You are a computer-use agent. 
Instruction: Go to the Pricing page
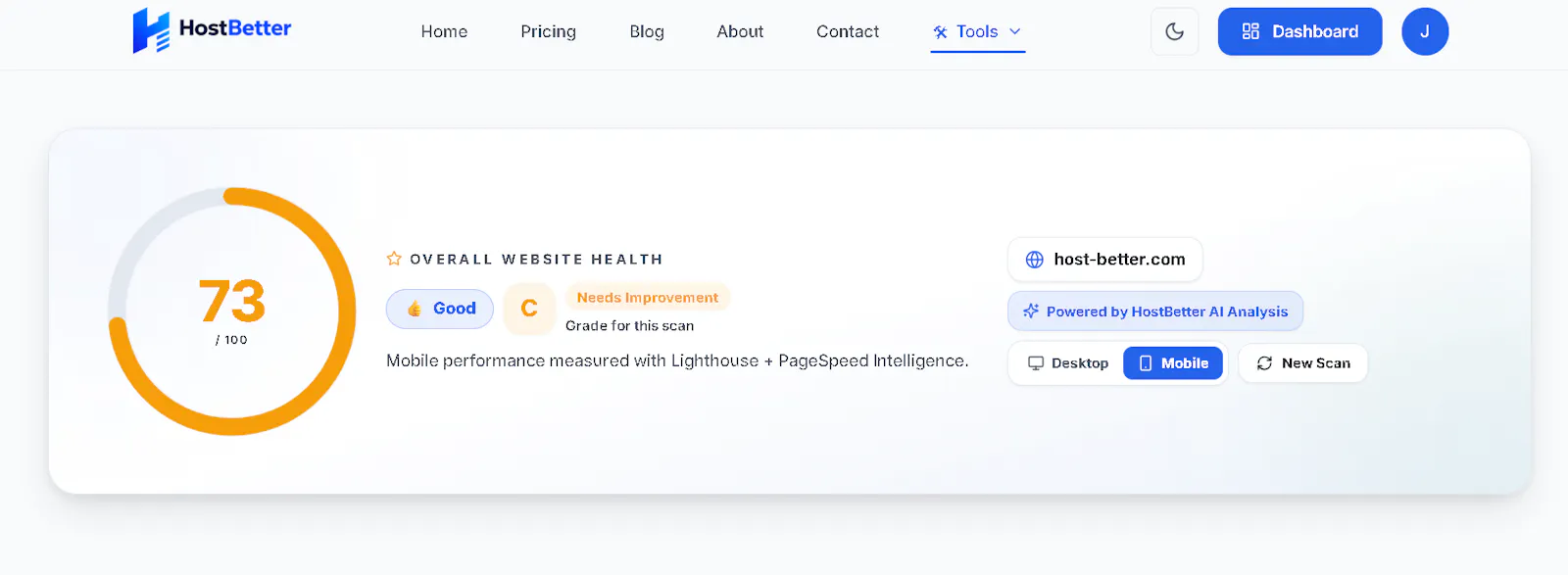pyautogui.click(x=548, y=31)
